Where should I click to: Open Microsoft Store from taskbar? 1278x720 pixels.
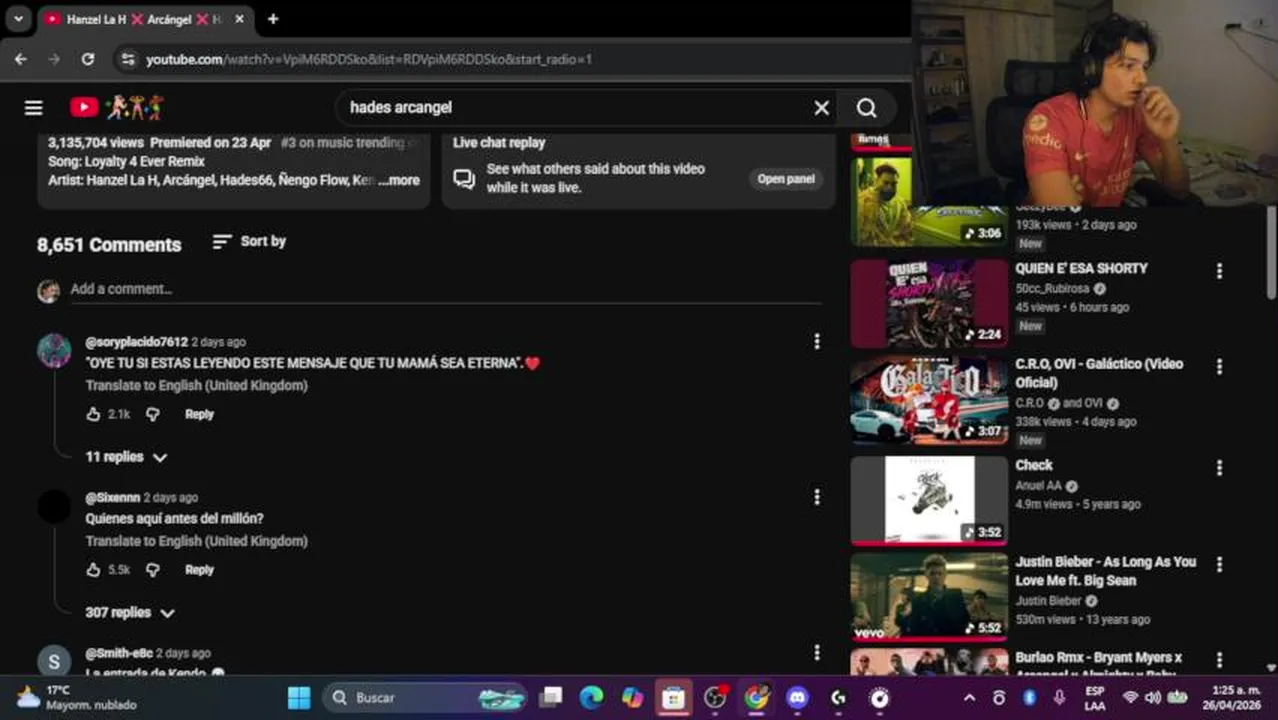(674, 697)
